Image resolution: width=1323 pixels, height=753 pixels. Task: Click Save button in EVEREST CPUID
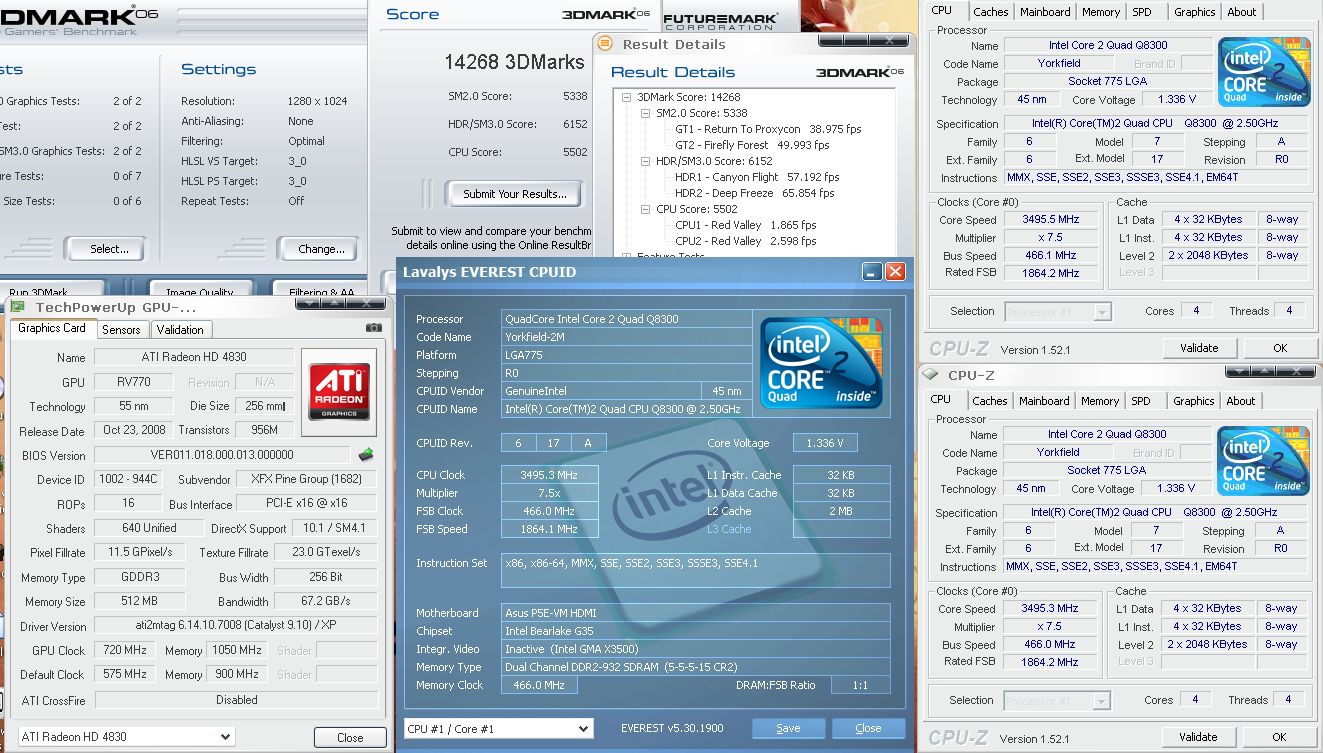click(788, 728)
